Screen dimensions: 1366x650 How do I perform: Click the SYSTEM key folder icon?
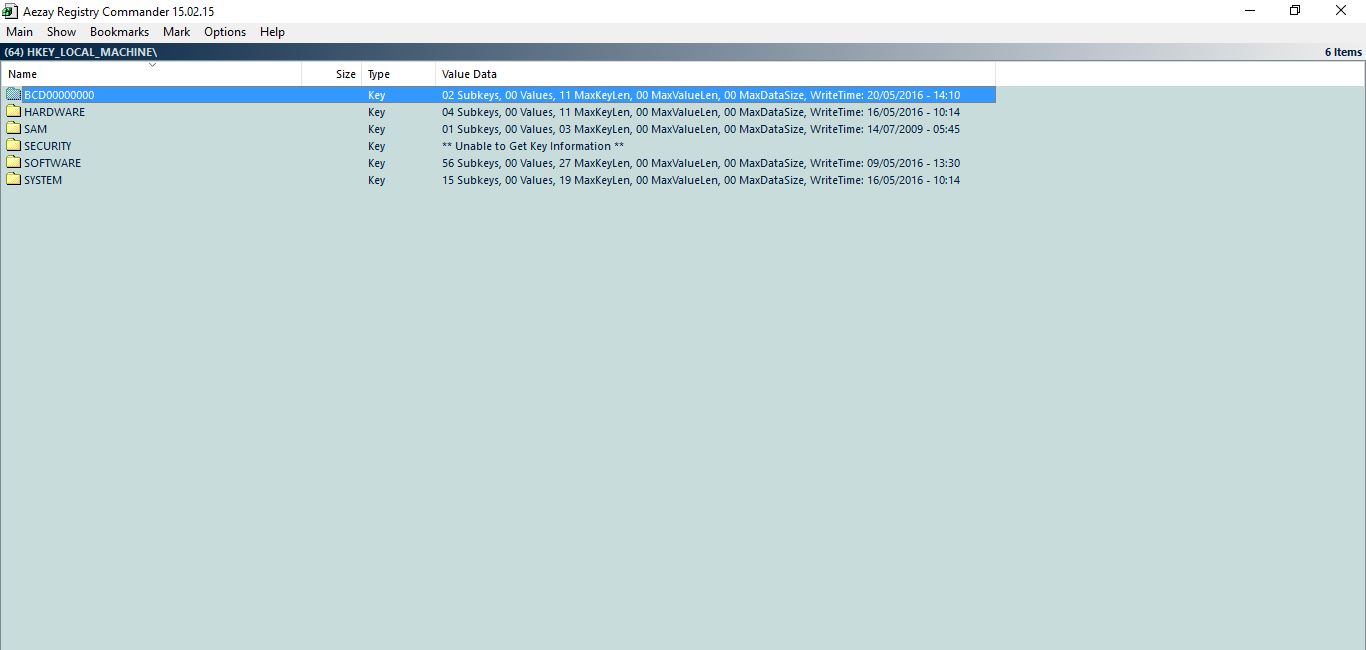[x=13, y=180]
